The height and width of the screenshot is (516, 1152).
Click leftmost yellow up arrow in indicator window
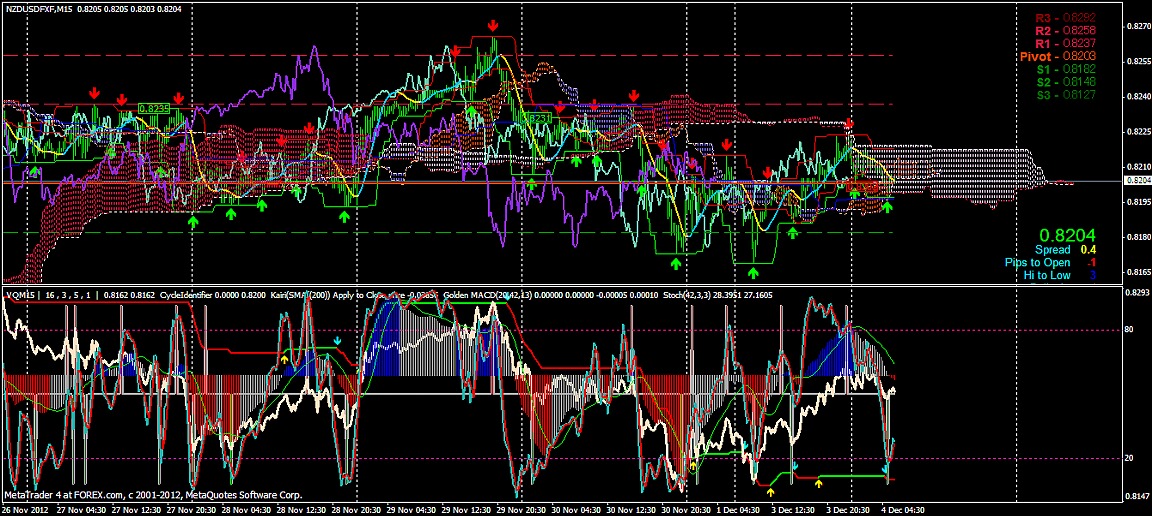(284, 357)
